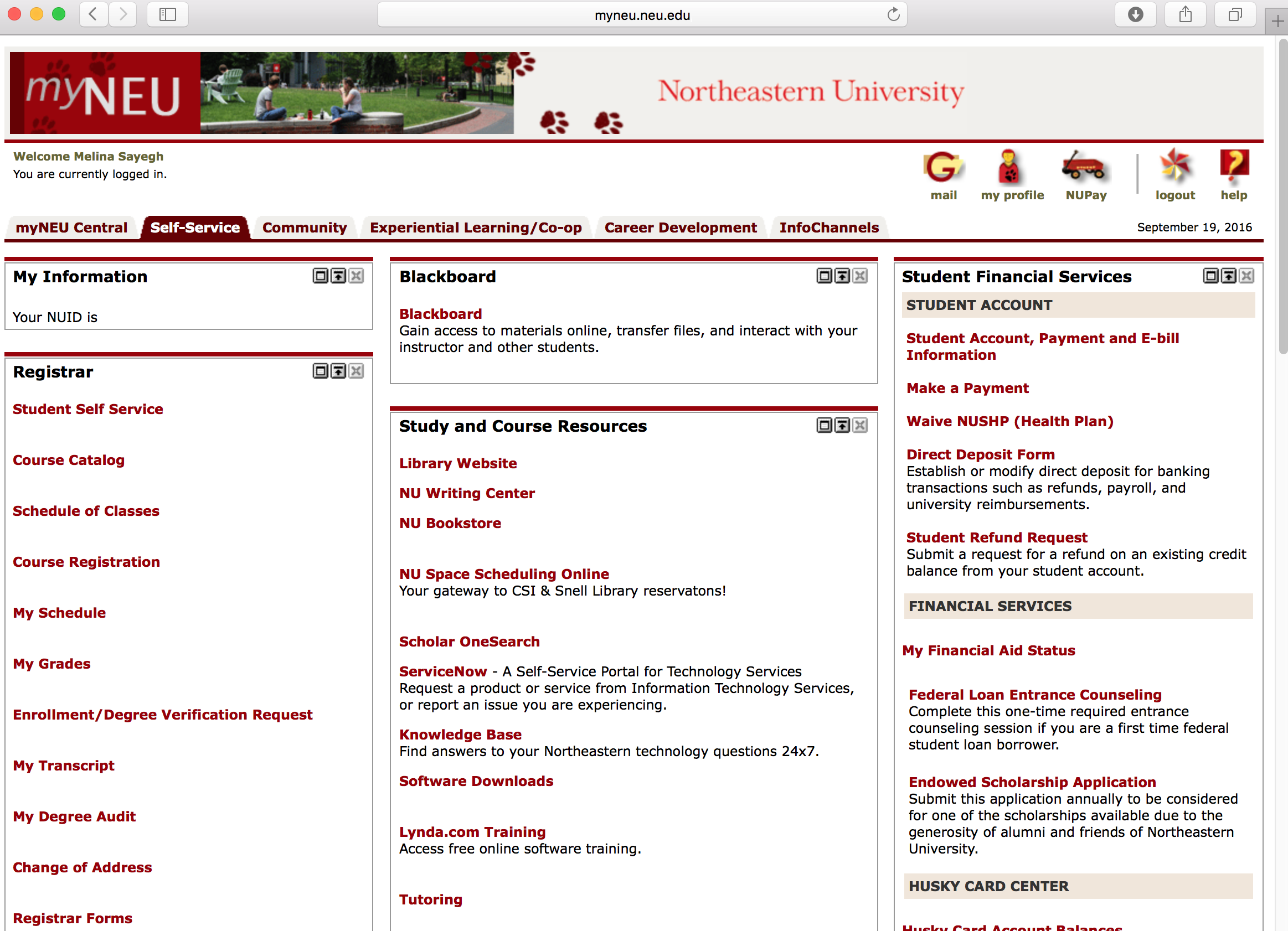Viewport: 1288px width, 931px height.
Task: Click the Make a Payment link
Action: pos(968,389)
